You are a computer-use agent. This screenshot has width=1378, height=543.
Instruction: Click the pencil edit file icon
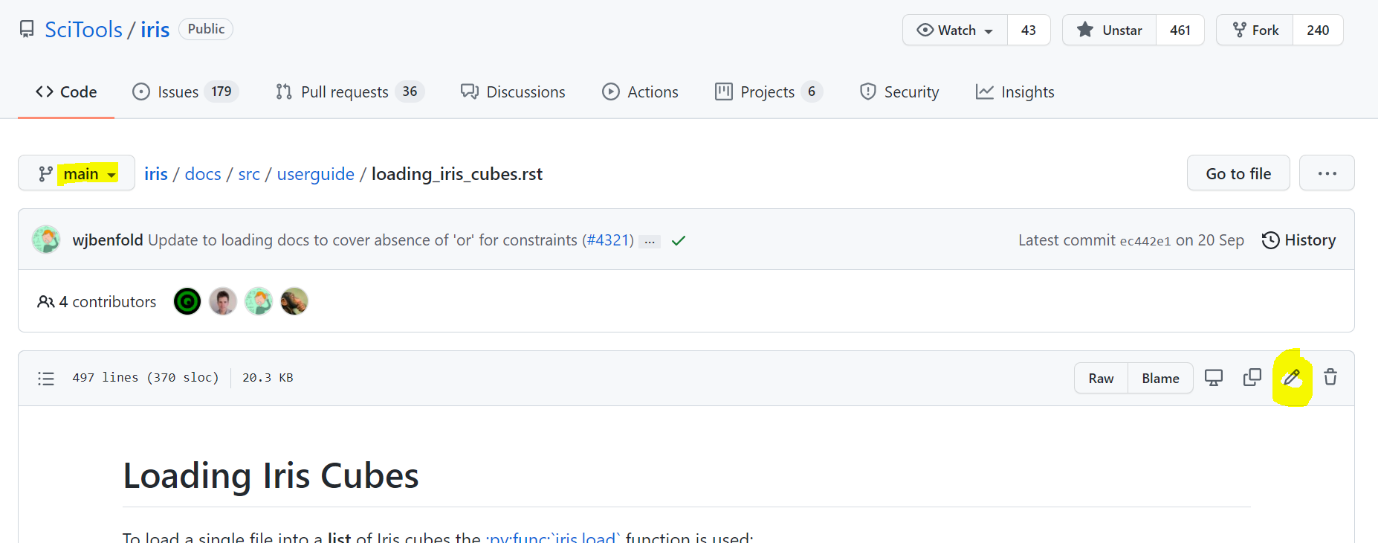click(1291, 378)
